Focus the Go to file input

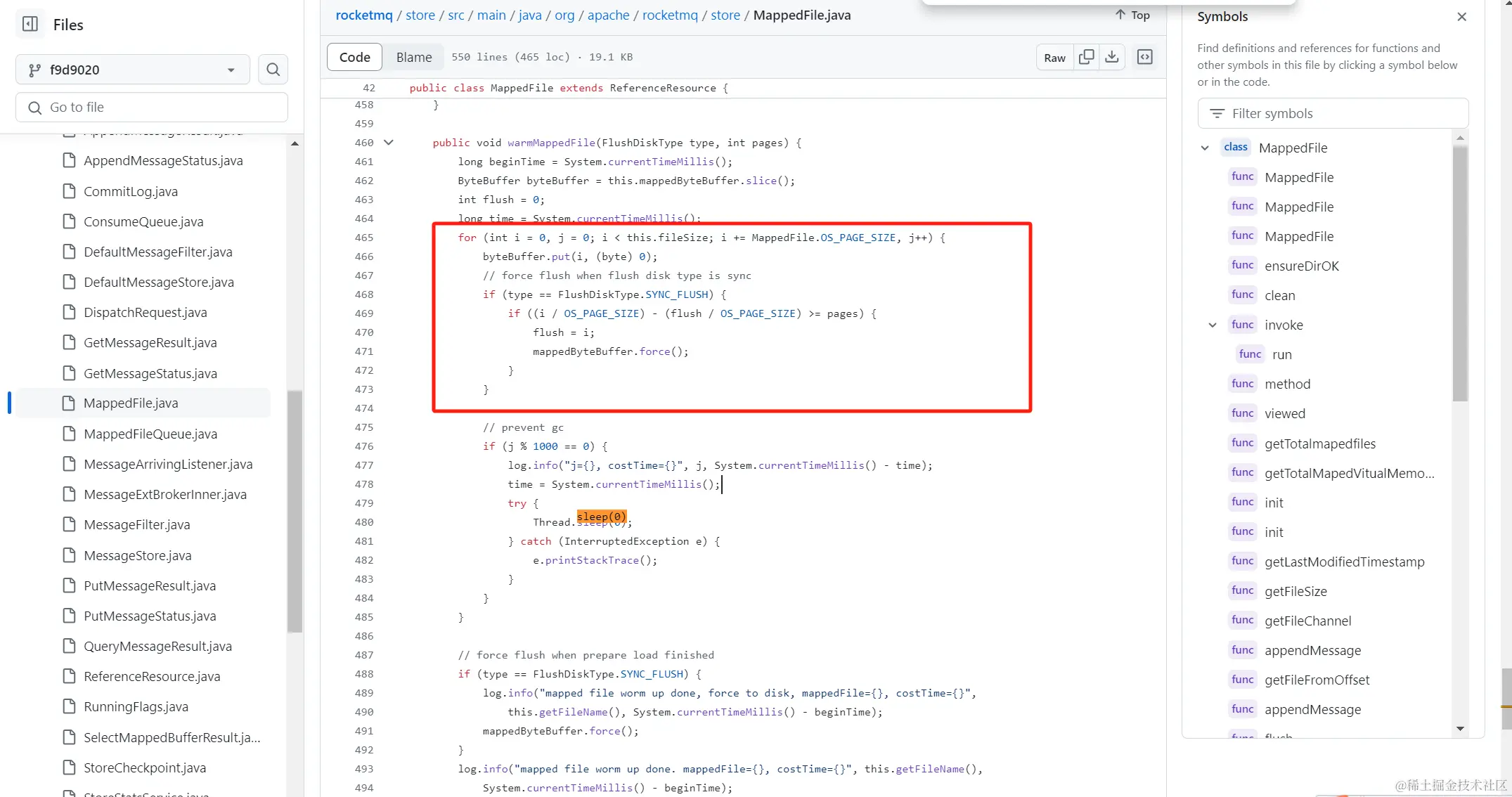[152, 108]
